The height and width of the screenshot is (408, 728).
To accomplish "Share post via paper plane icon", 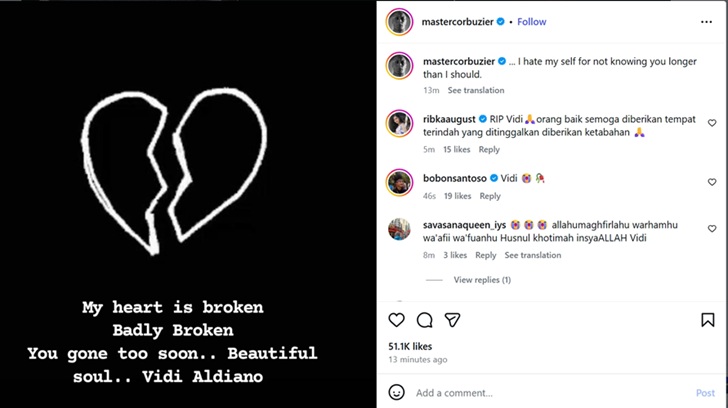I will tap(452, 320).
